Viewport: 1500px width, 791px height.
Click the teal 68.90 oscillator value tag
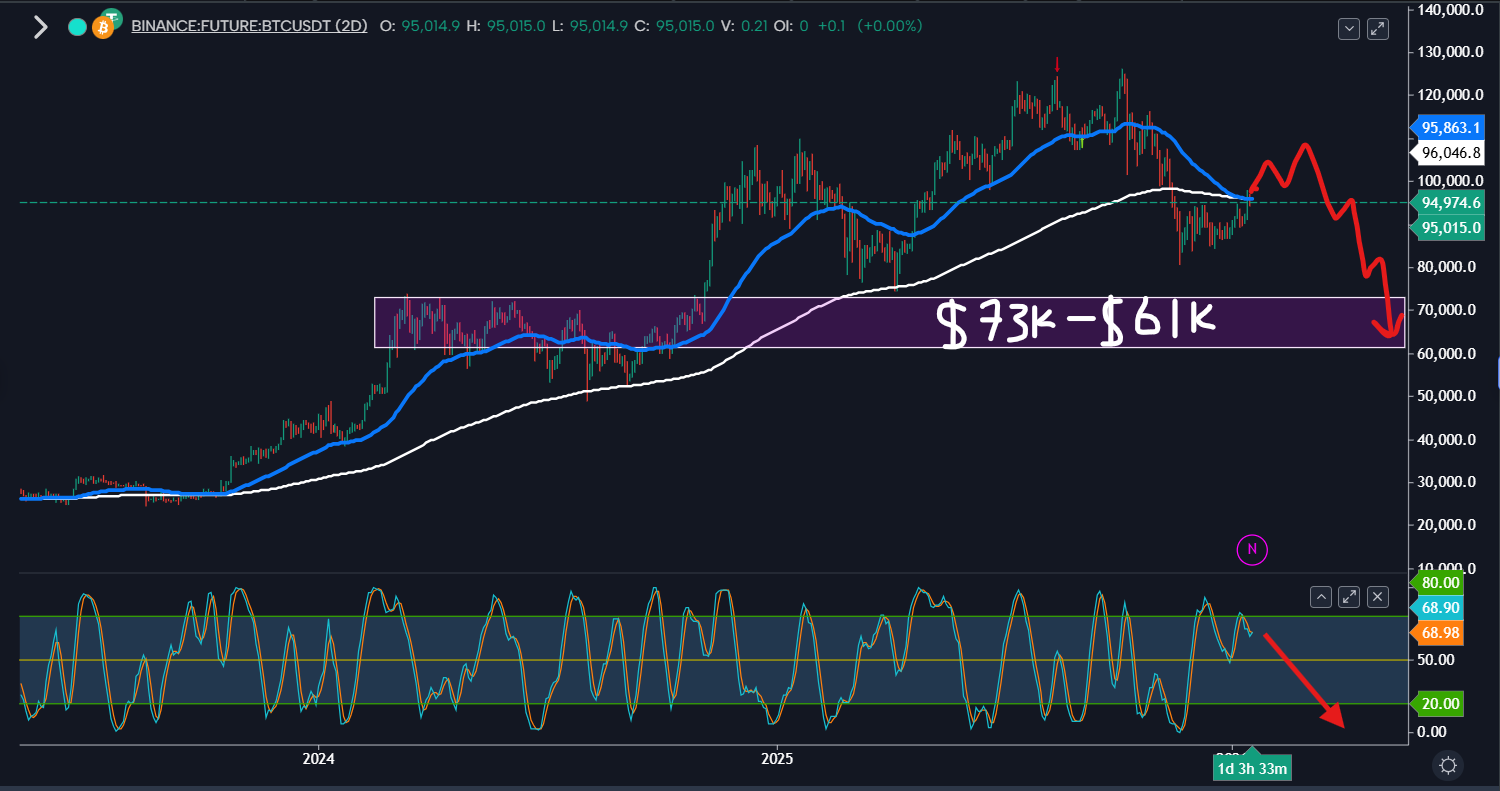point(1436,607)
